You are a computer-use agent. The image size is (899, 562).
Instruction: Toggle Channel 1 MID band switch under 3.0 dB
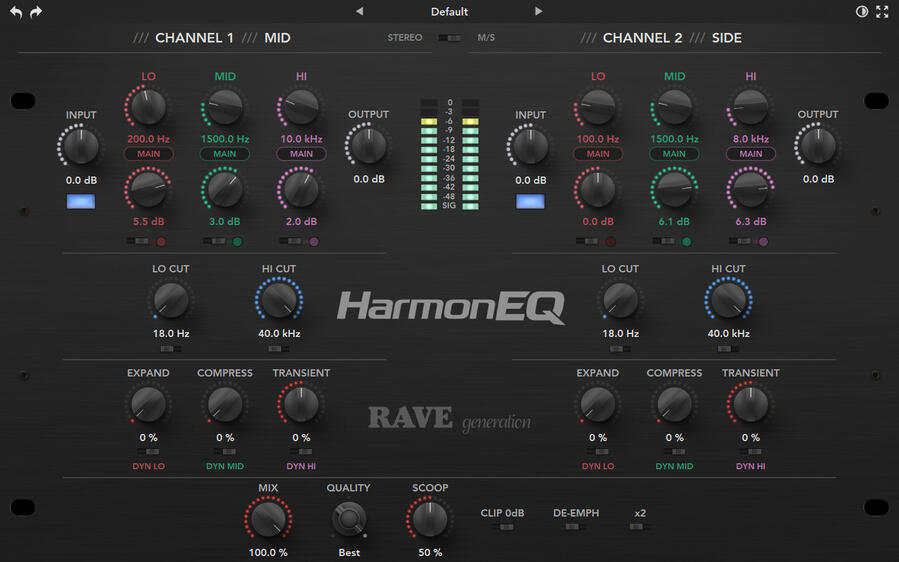(x=214, y=241)
